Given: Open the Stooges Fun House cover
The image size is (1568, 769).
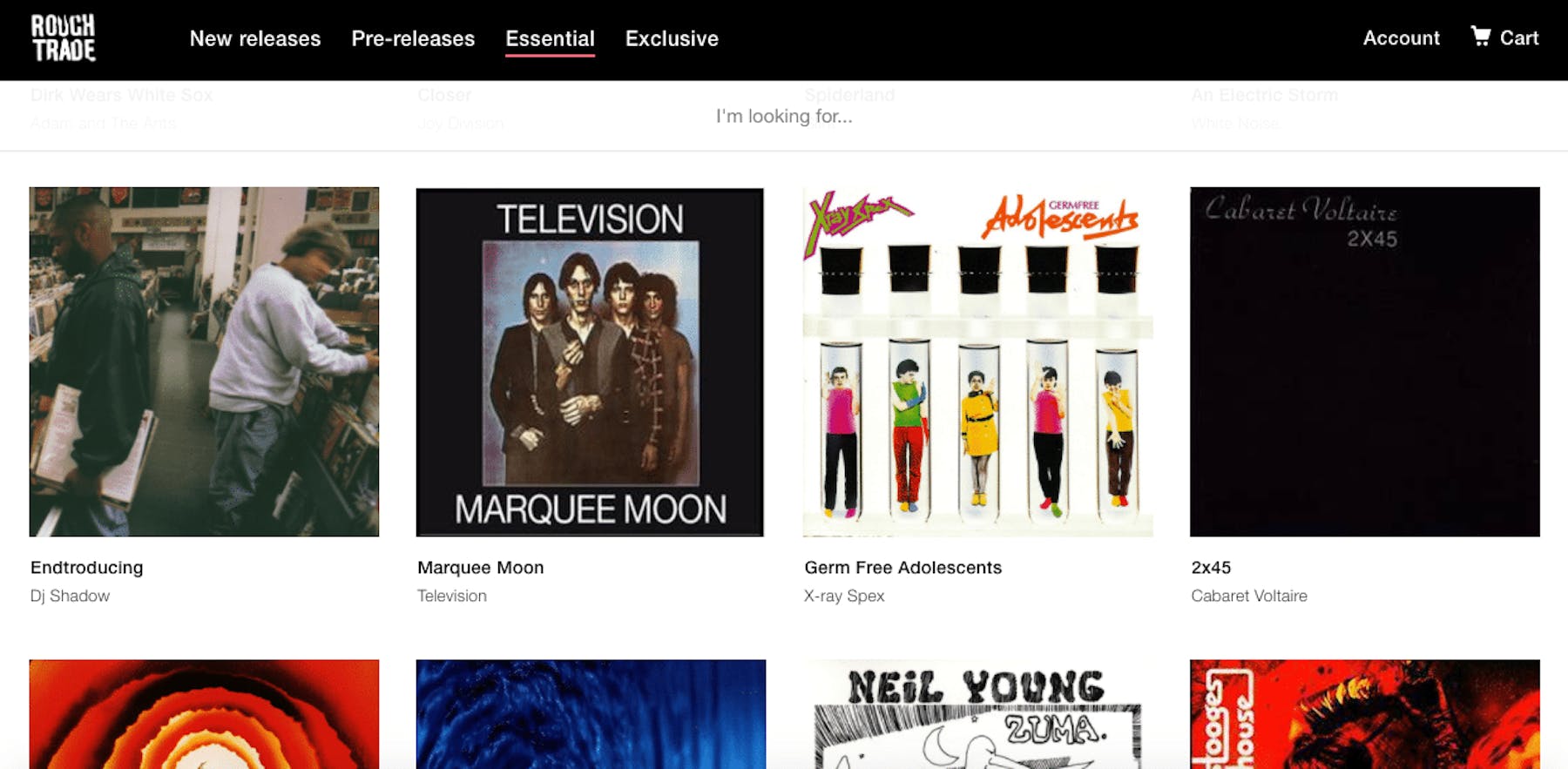Looking at the screenshot, I should 1364,714.
